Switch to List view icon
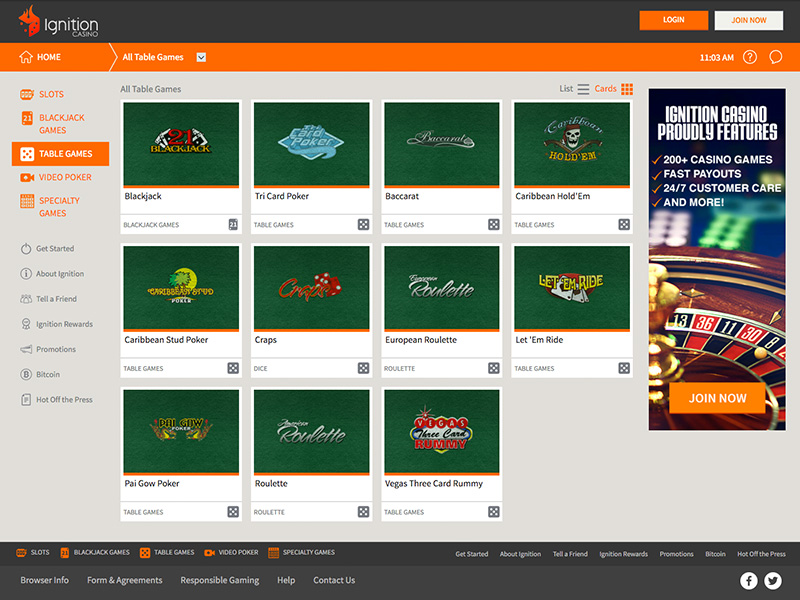This screenshot has height=600, width=800. [x=583, y=89]
